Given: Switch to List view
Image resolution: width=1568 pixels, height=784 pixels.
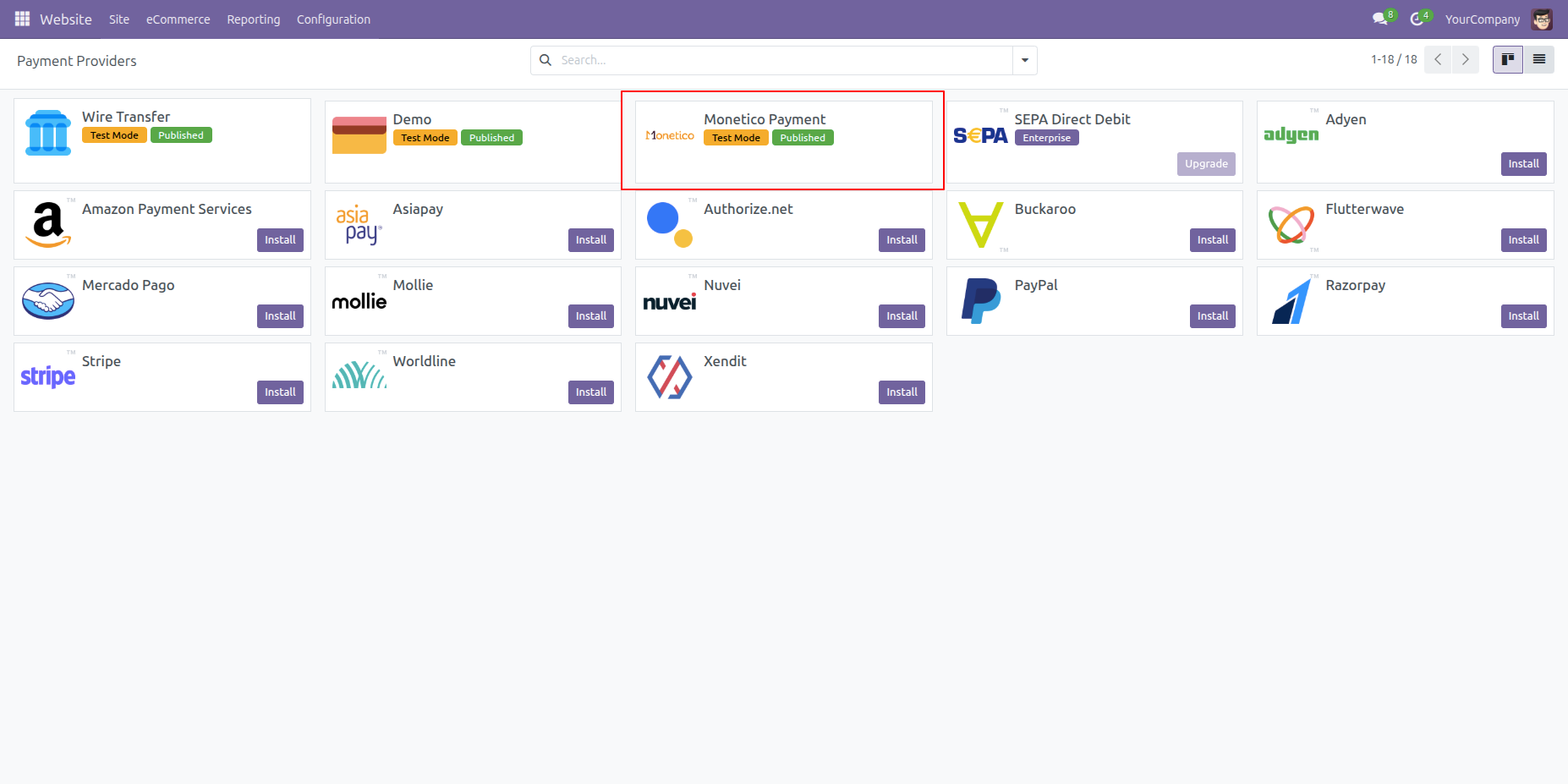Looking at the screenshot, I should pyautogui.click(x=1538, y=59).
